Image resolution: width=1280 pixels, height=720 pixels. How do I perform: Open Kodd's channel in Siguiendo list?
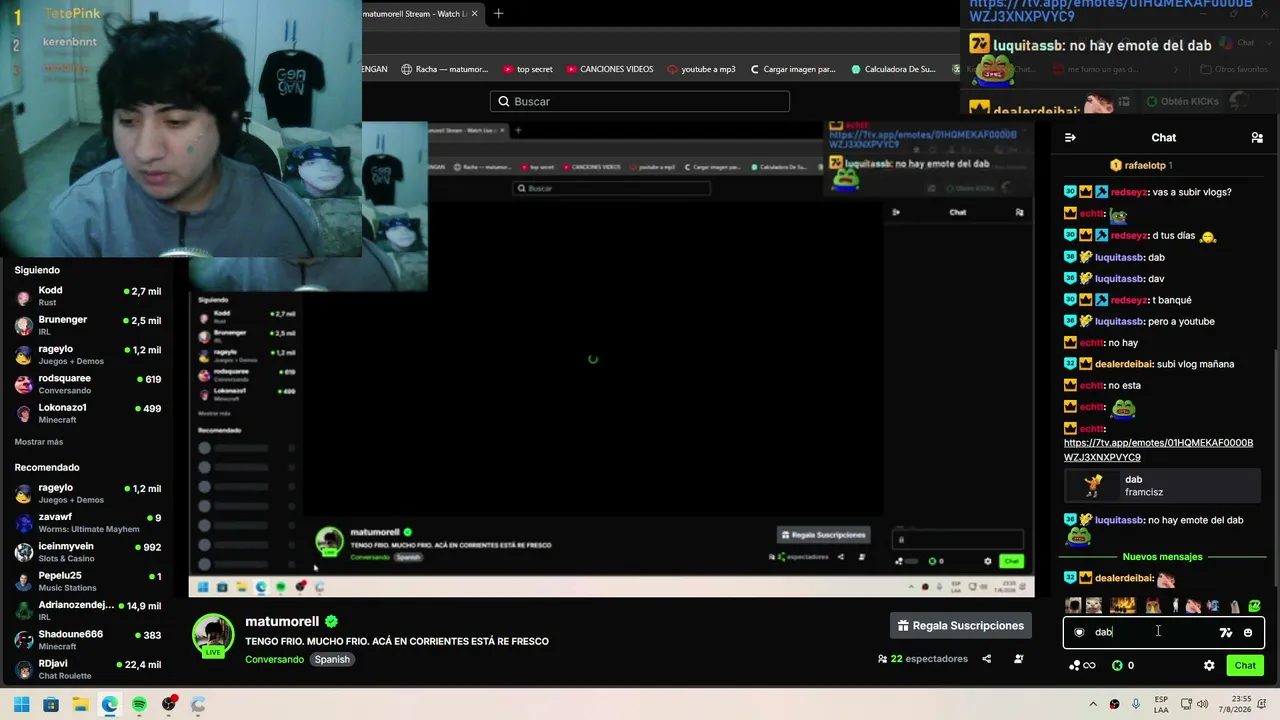click(x=88, y=296)
